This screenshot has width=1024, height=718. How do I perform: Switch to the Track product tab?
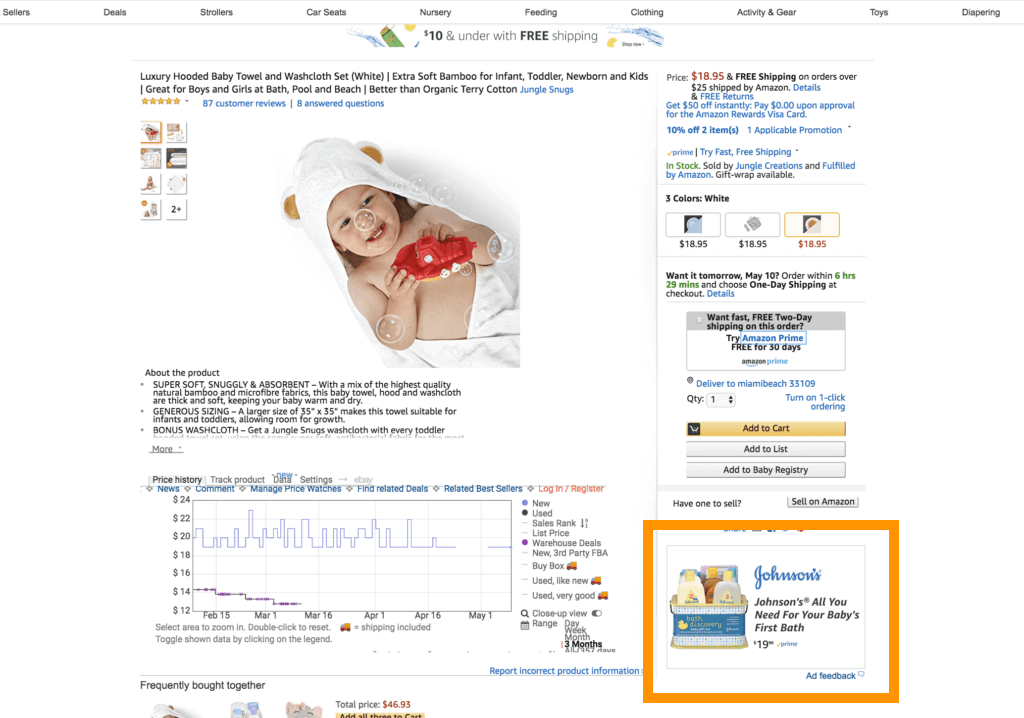click(x=237, y=480)
